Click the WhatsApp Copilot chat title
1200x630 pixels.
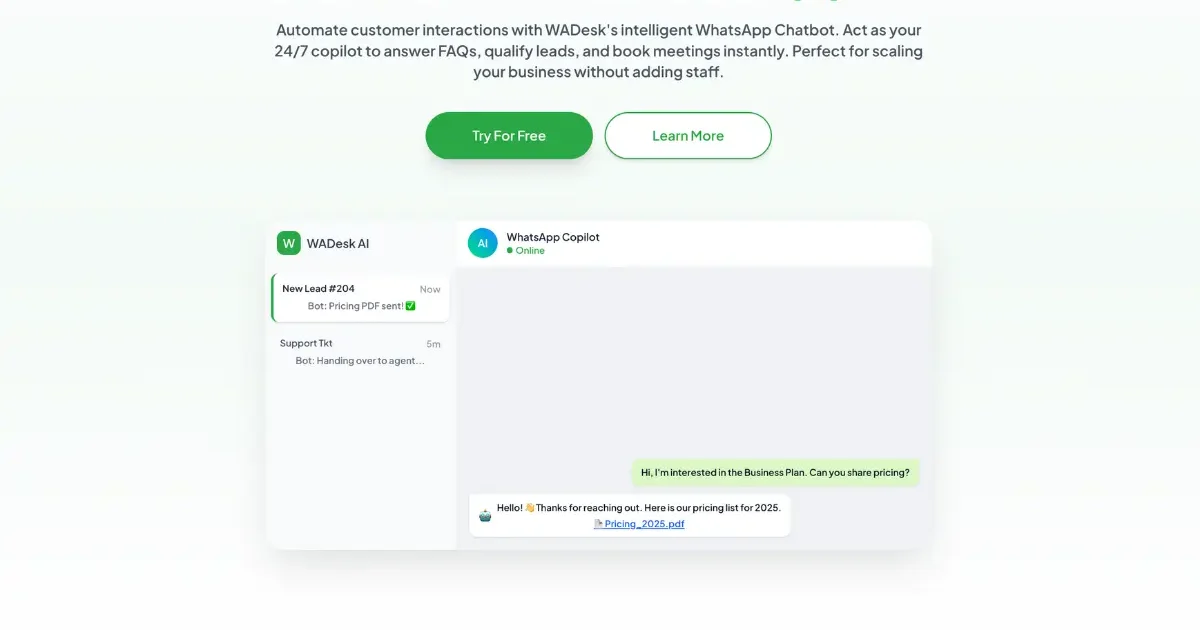point(553,237)
